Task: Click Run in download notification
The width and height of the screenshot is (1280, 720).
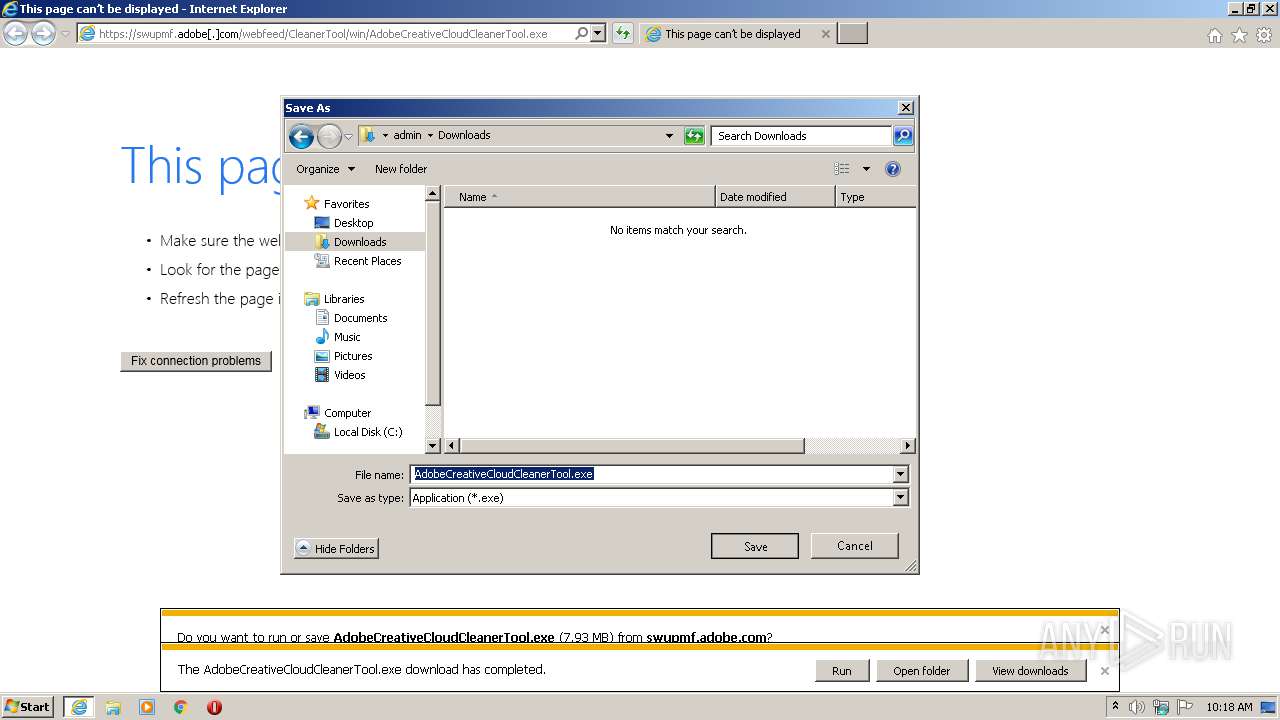Action: [842, 671]
